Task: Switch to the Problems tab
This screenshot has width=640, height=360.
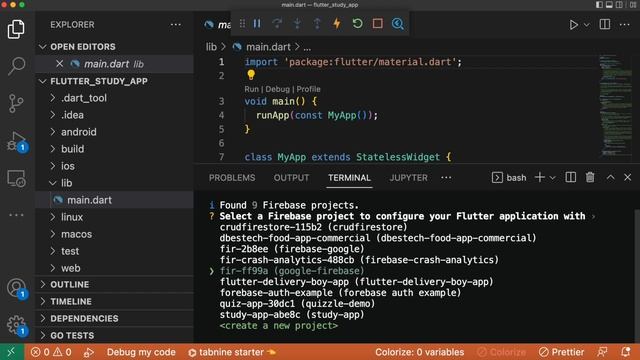Action: [232, 178]
